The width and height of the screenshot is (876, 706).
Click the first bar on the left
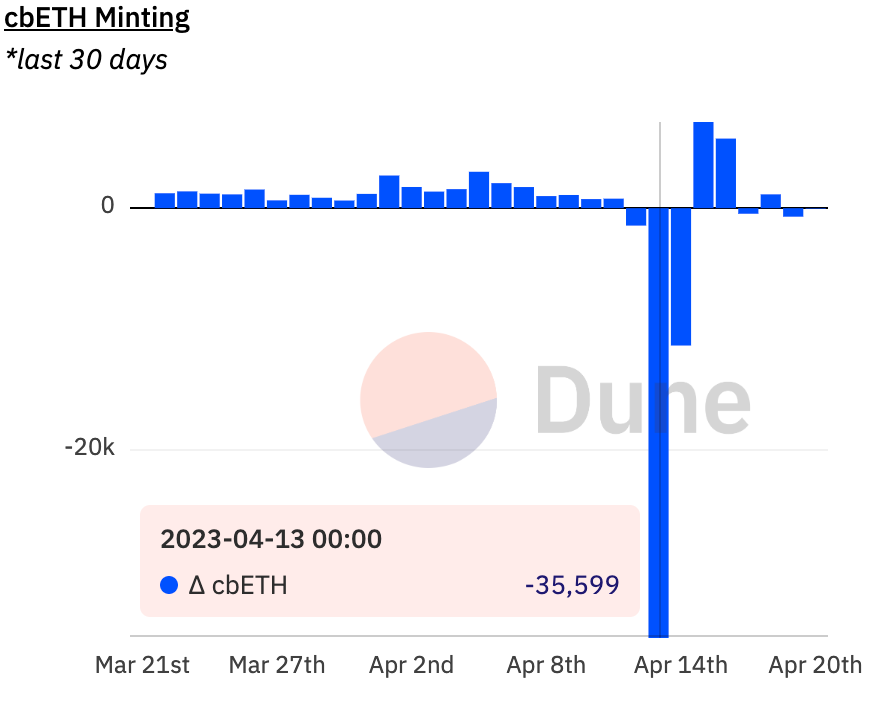point(165,200)
